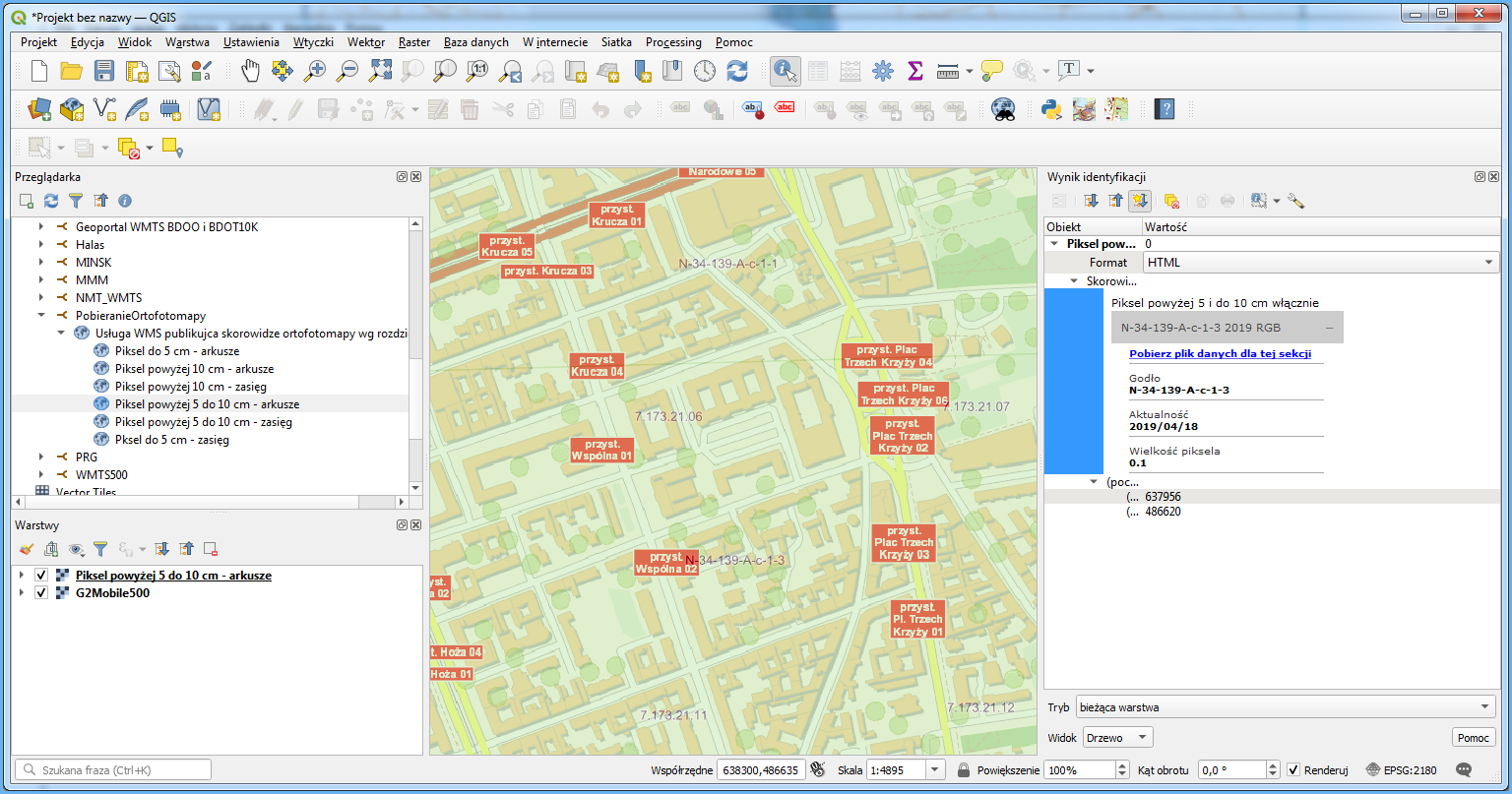Zoom to full extent with four-arrow icon
The image size is (1512, 794).
(x=380, y=70)
